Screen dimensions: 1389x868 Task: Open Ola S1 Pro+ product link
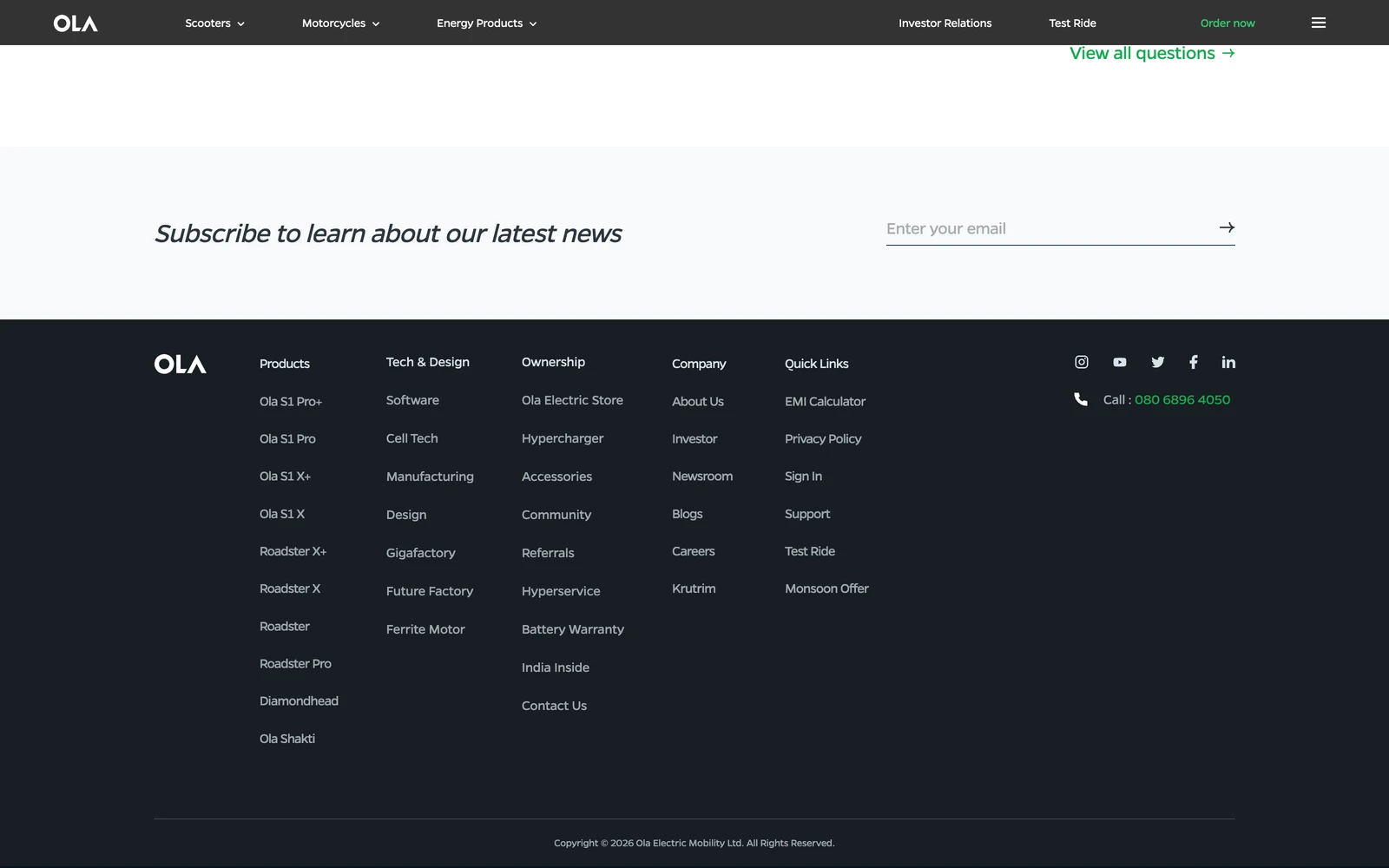tap(291, 401)
